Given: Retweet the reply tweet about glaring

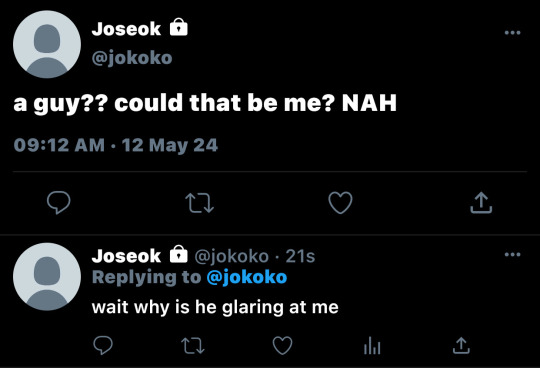Looking at the screenshot, I should [x=193, y=346].
